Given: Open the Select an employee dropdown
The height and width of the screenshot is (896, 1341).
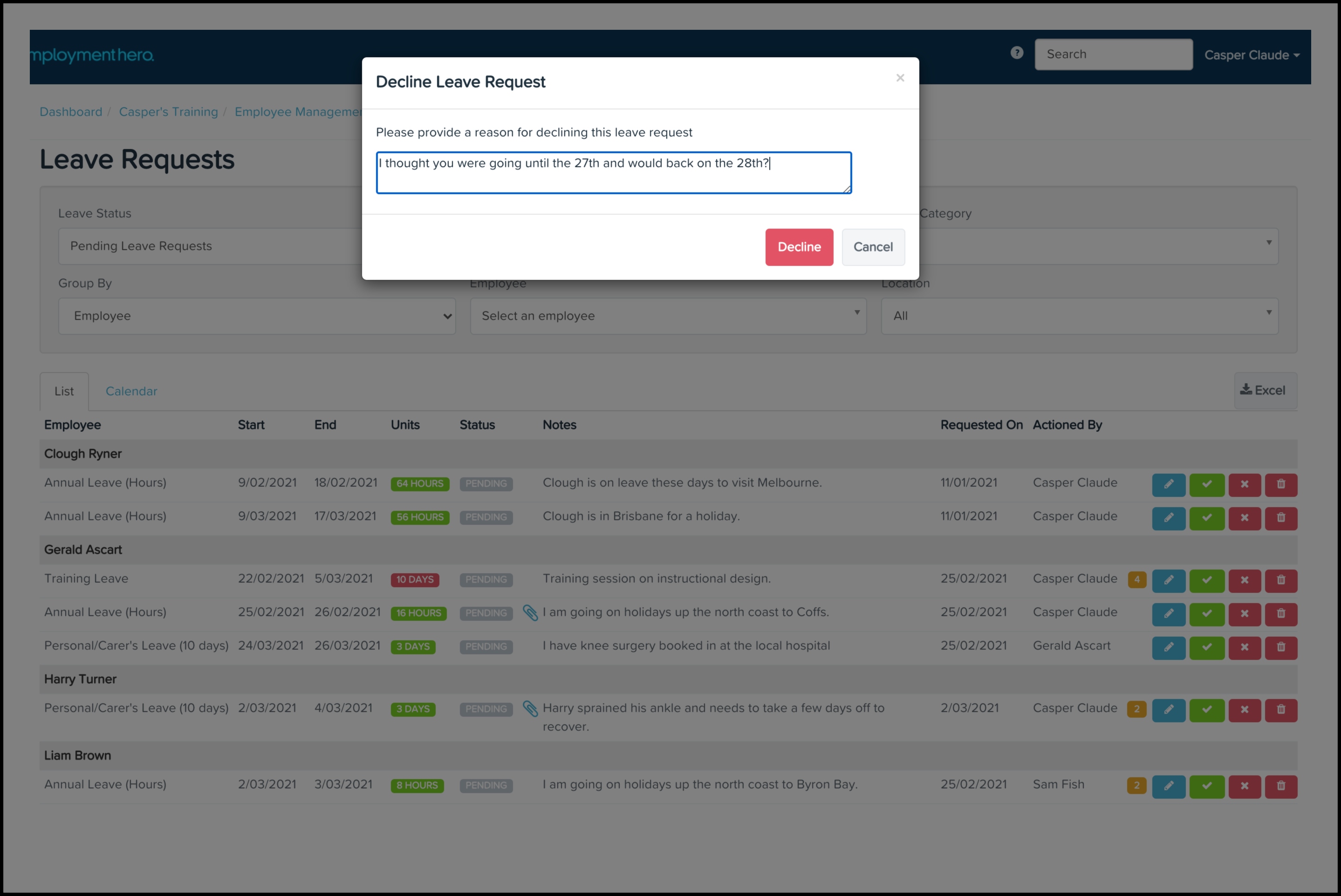Looking at the screenshot, I should click(668, 316).
